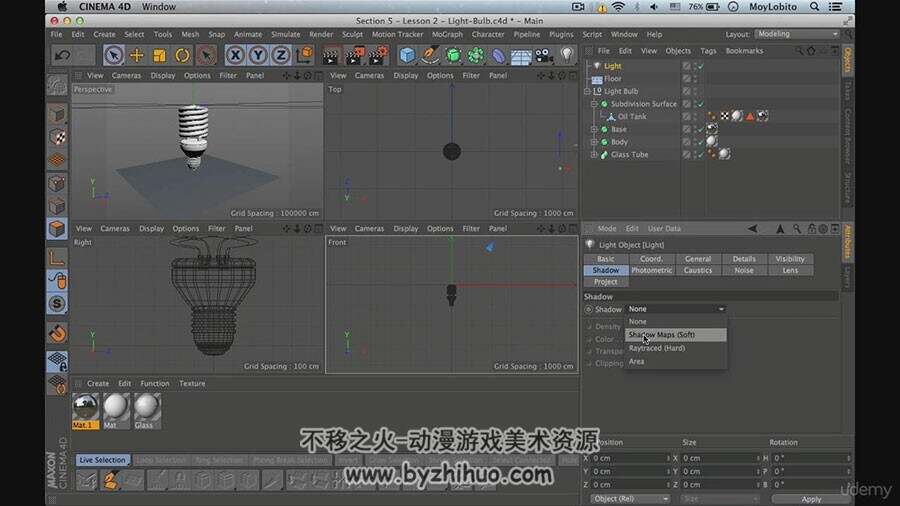Toggle Light object enable checkmark
This screenshot has height=506, width=900.
click(700, 66)
